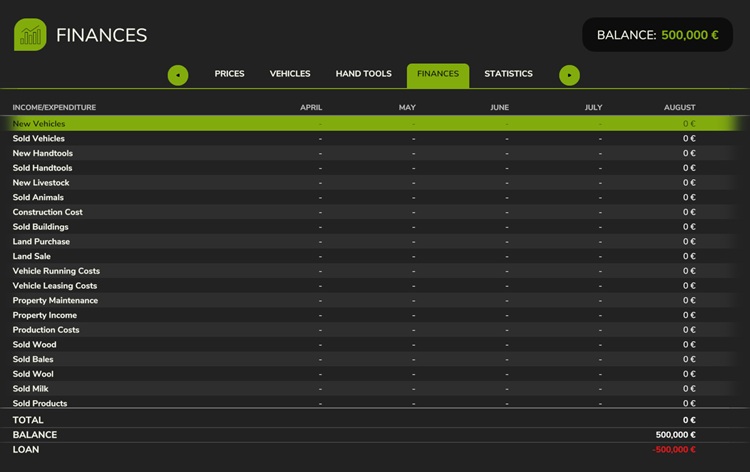Open the Prices tab

point(229,74)
